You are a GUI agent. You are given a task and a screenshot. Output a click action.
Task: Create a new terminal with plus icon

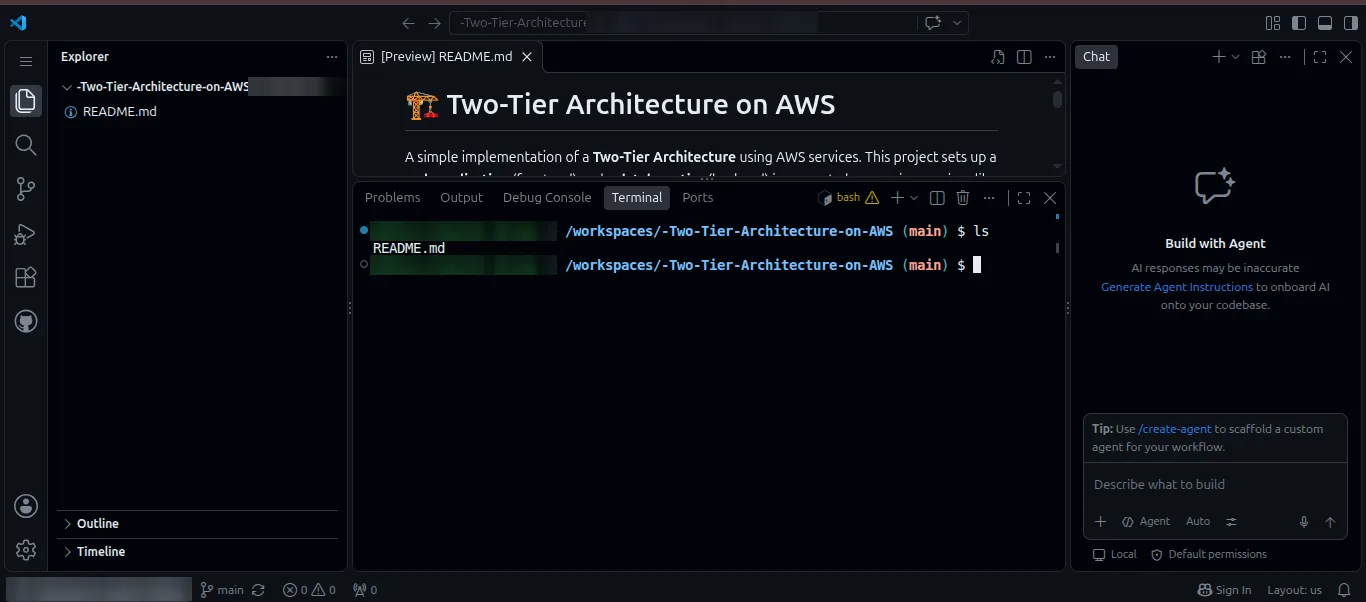pos(897,198)
